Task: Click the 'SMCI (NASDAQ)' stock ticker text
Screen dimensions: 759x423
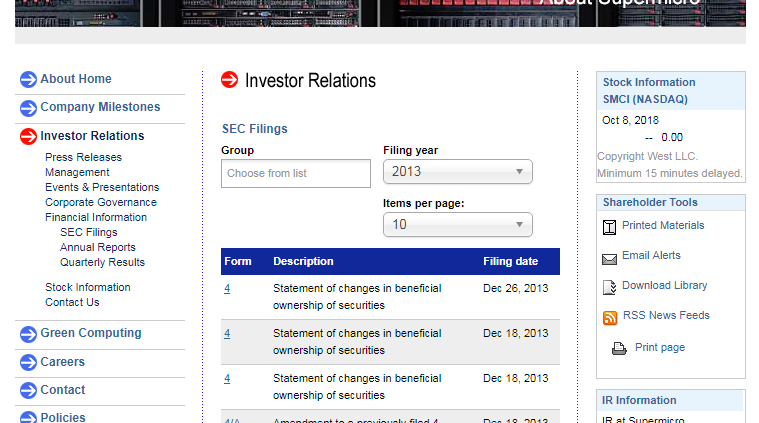Action: click(645, 99)
